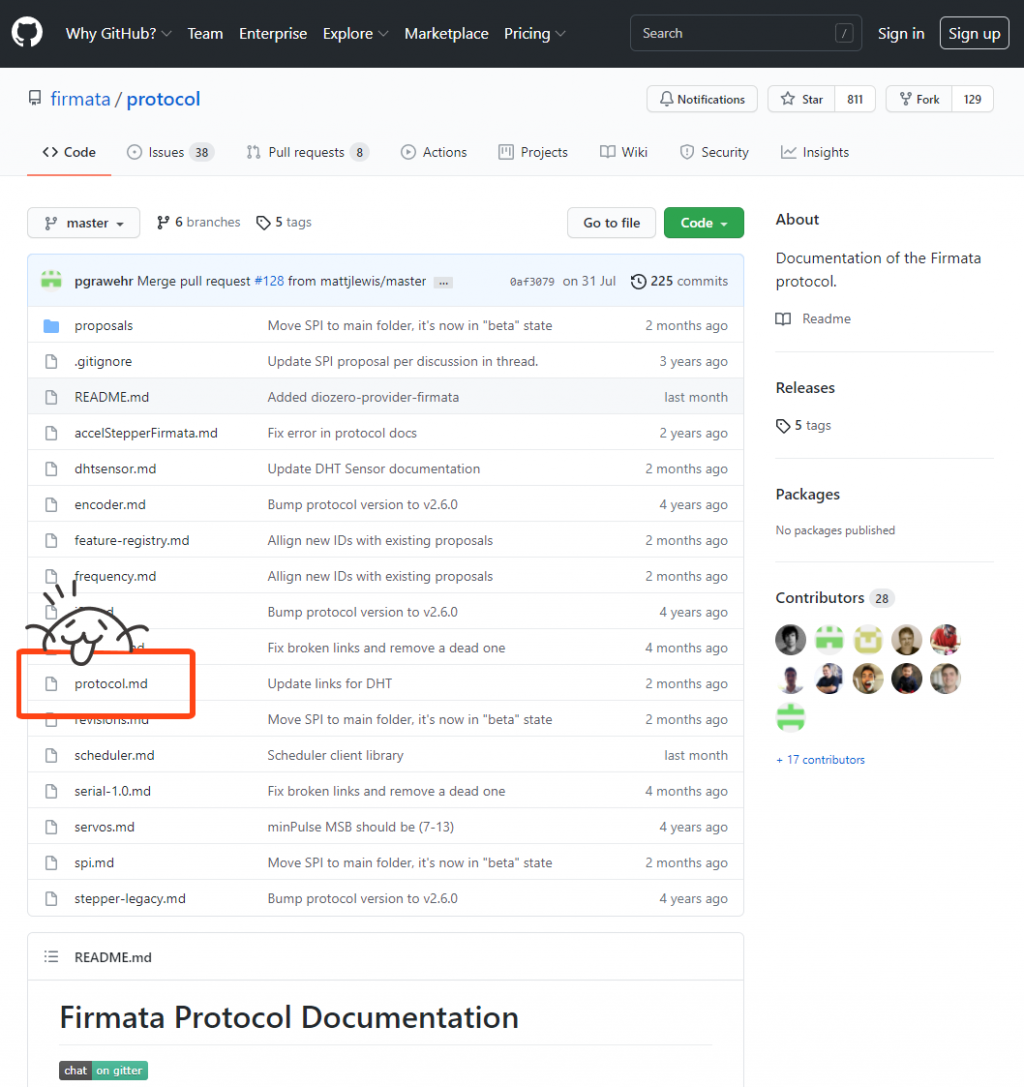Click the file icon beside spi.md
The height and width of the screenshot is (1087, 1024).
(x=51, y=863)
